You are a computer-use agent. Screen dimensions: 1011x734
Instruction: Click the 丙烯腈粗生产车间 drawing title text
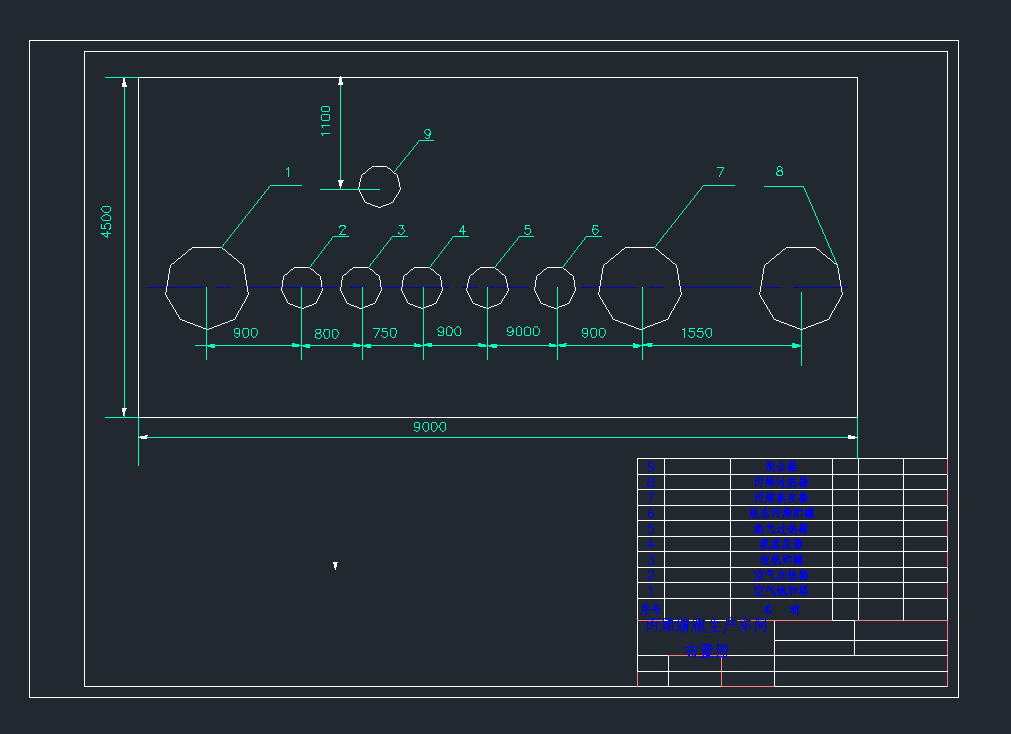[x=708, y=627]
